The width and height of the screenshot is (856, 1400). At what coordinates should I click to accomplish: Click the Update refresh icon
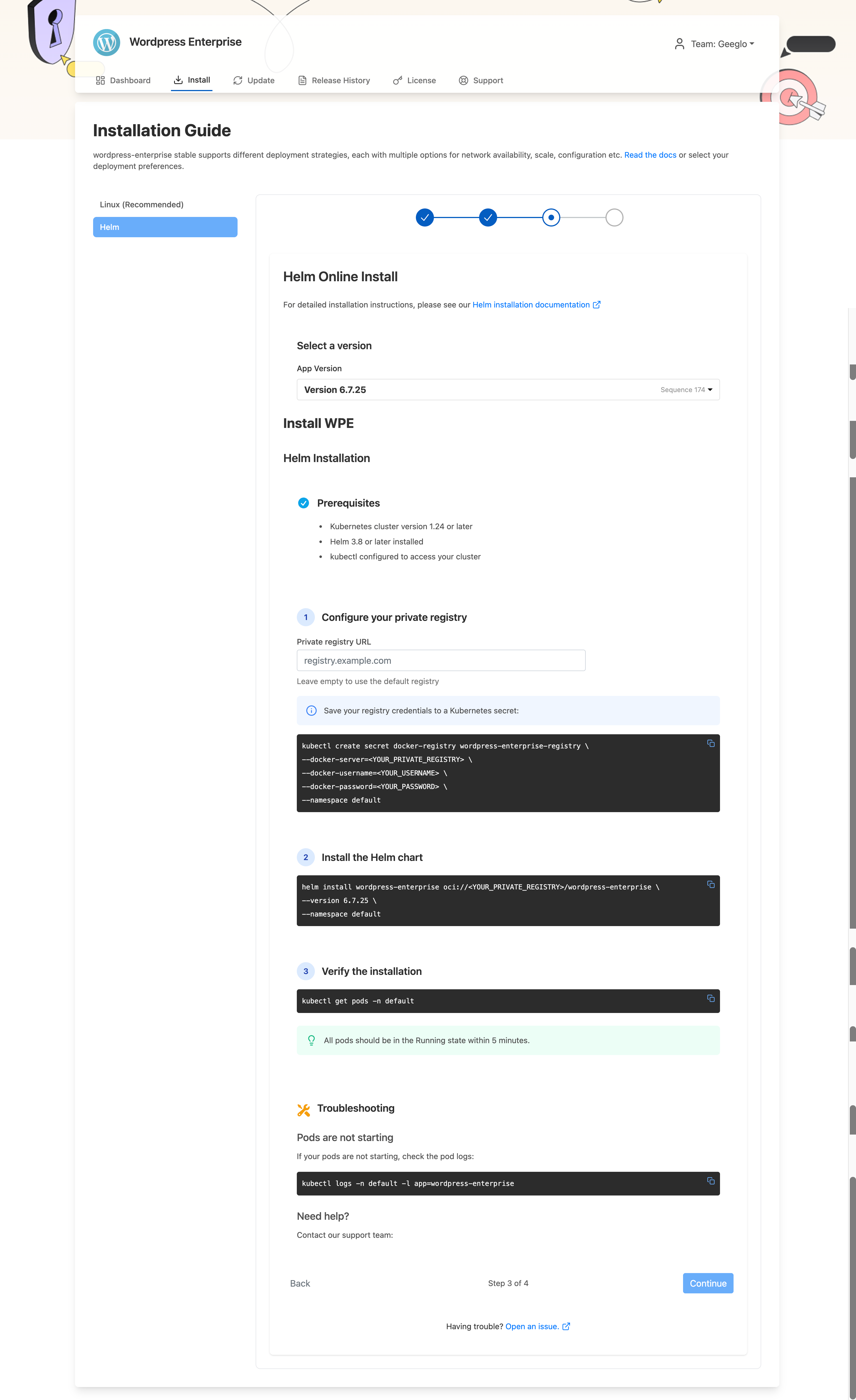tap(238, 80)
